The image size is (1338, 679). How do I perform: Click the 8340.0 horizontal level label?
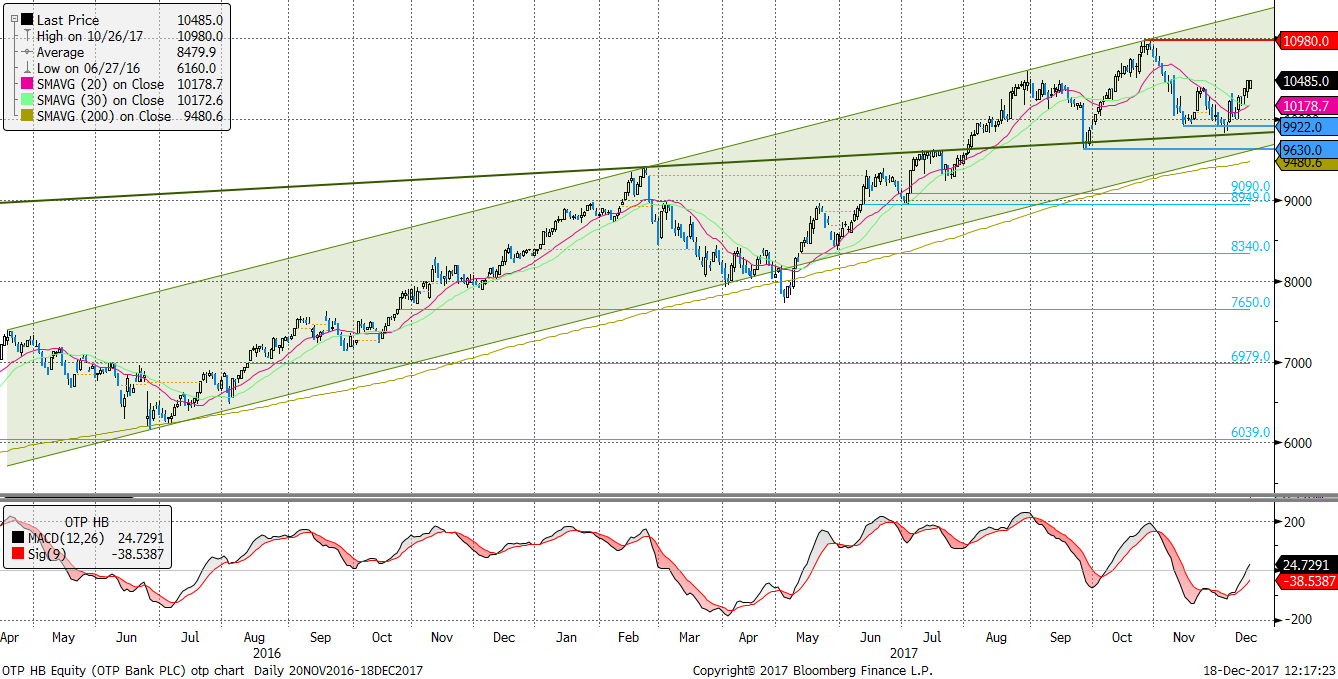pyautogui.click(x=1250, y=246)
